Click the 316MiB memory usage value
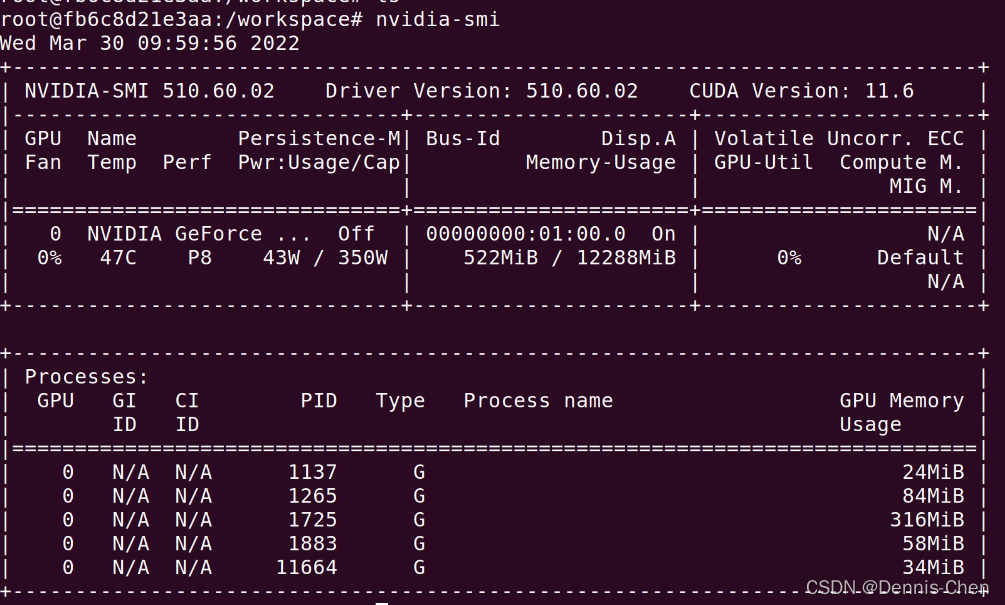Screen dimensions: 1005x605 (927, 520)
